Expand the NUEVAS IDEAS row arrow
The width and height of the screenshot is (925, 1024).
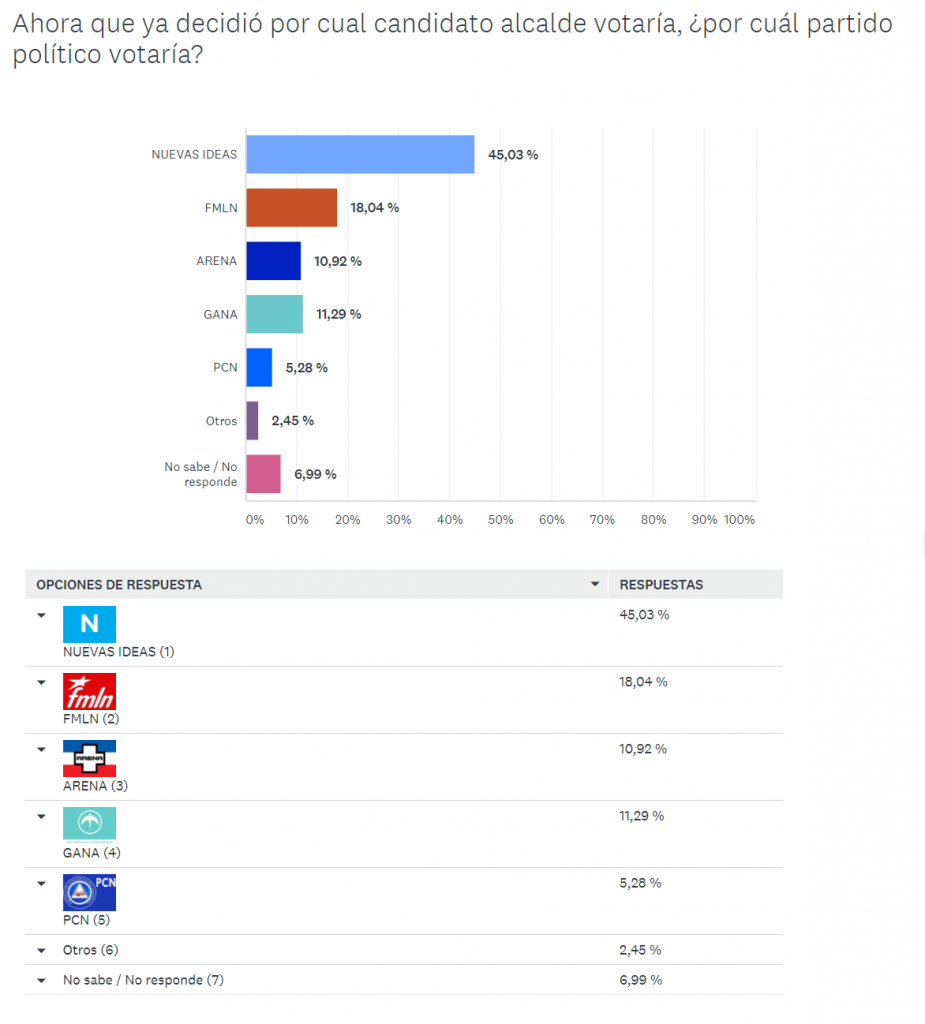[x=42, y=615]
